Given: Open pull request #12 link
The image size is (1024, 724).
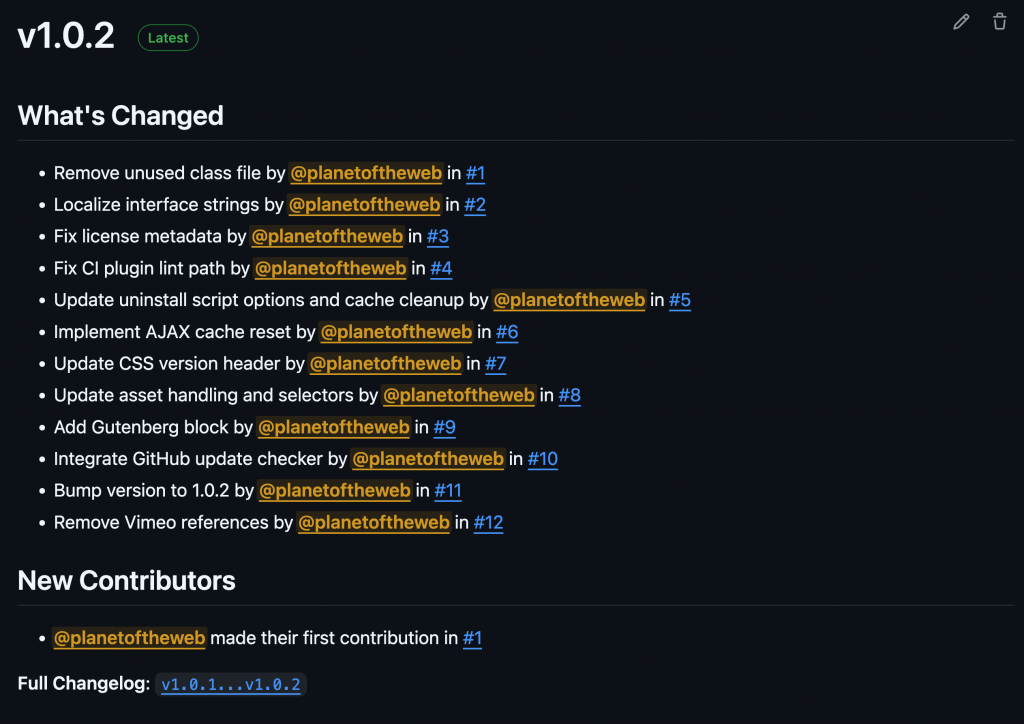Looking at the screenshot, I should [x=488, y=522].
